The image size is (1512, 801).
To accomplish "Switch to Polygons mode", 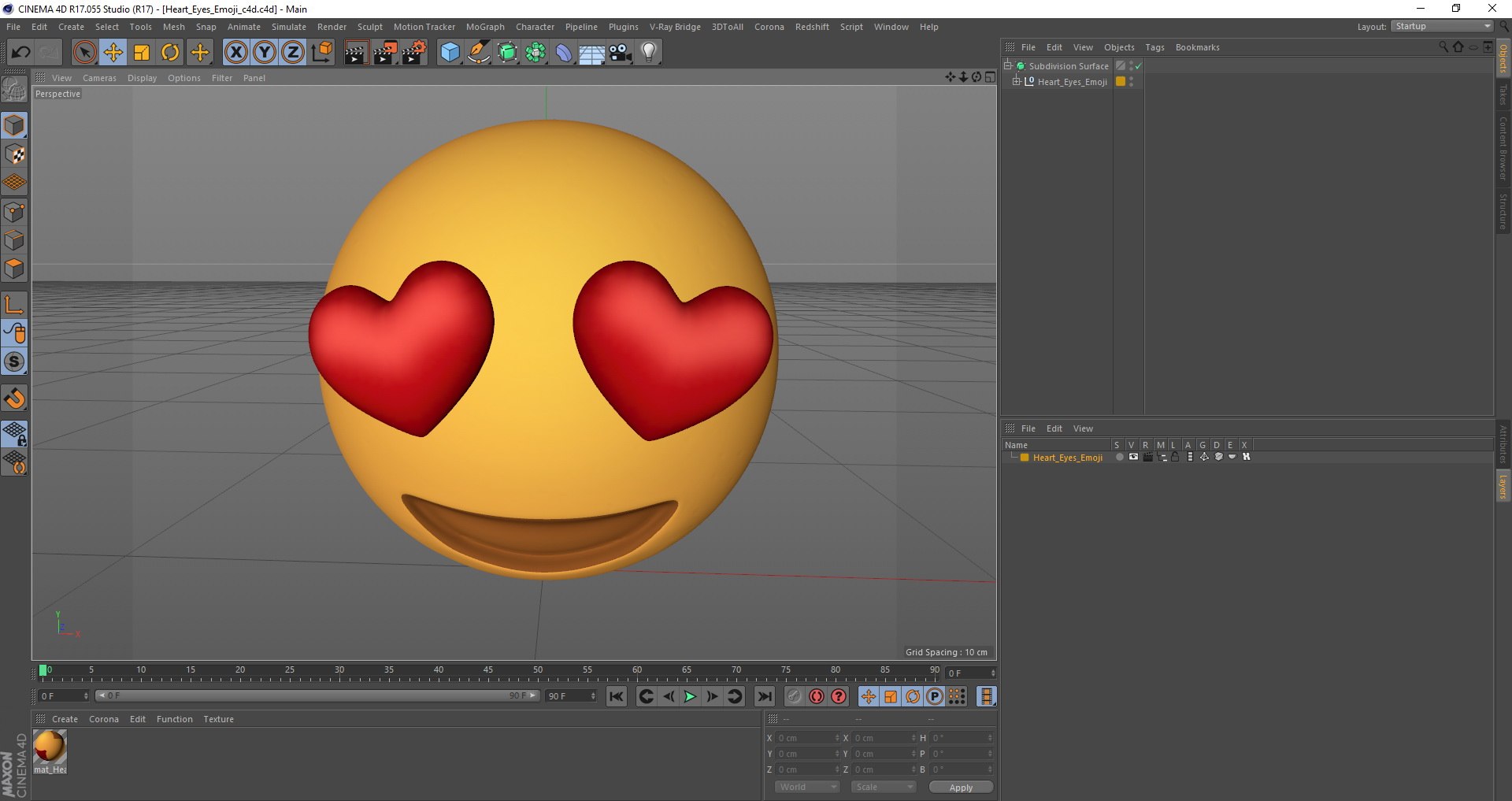I will pos(14,269).
